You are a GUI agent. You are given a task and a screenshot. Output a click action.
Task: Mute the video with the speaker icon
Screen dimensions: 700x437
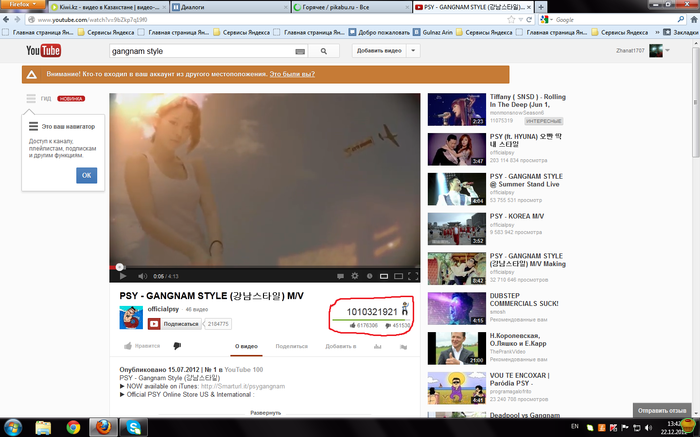142,276
